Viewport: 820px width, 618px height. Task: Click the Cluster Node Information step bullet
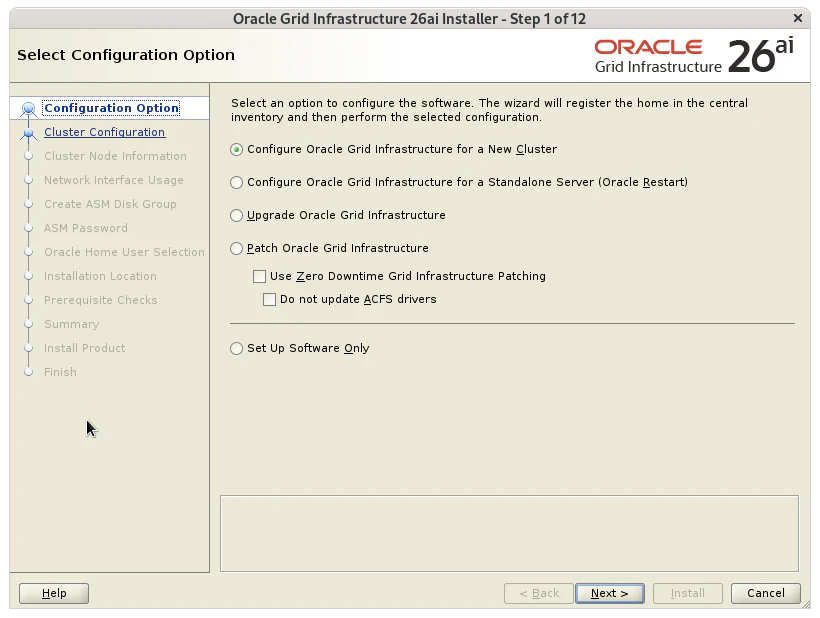click(29, 156)
